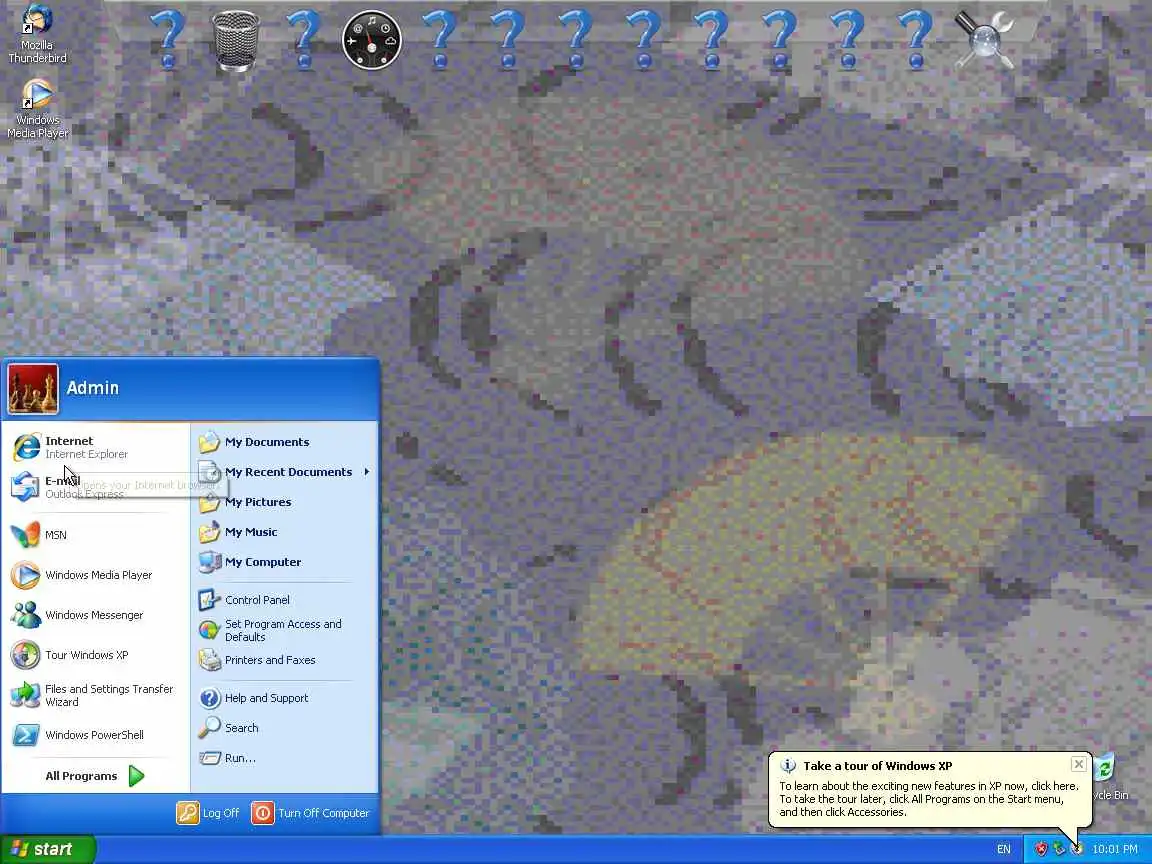Select Windows Media Player desktop shortcut
The image size is (1152, 864).
(x=37, y=109)
